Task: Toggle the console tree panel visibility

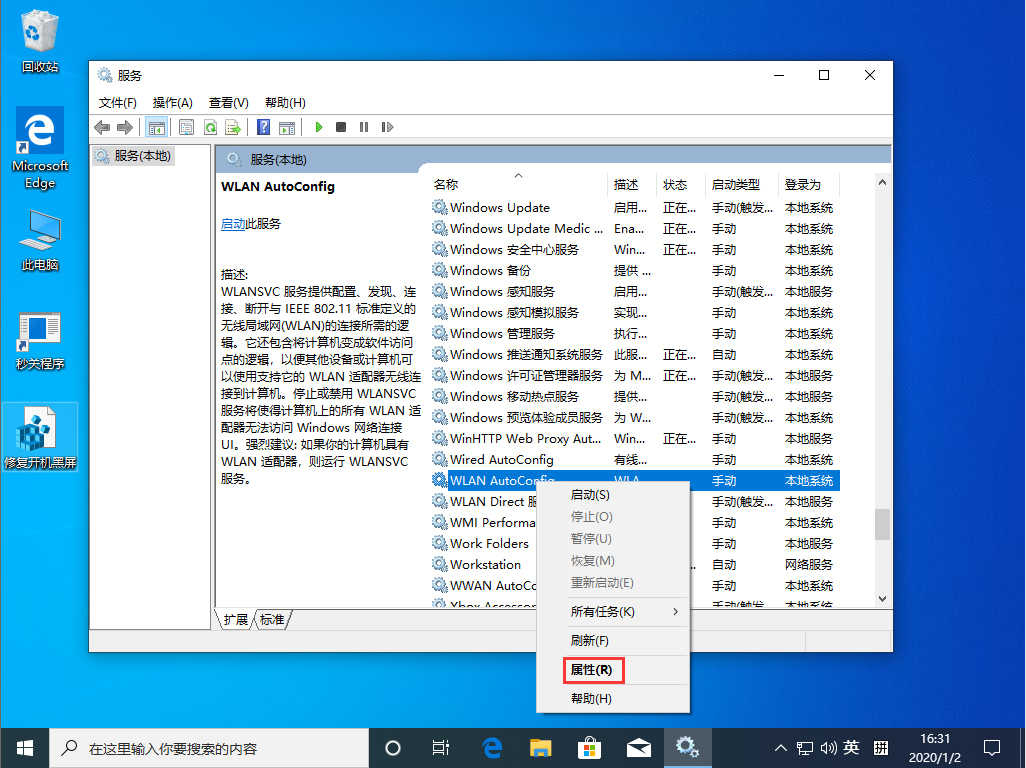Action: tap(157, 127)
